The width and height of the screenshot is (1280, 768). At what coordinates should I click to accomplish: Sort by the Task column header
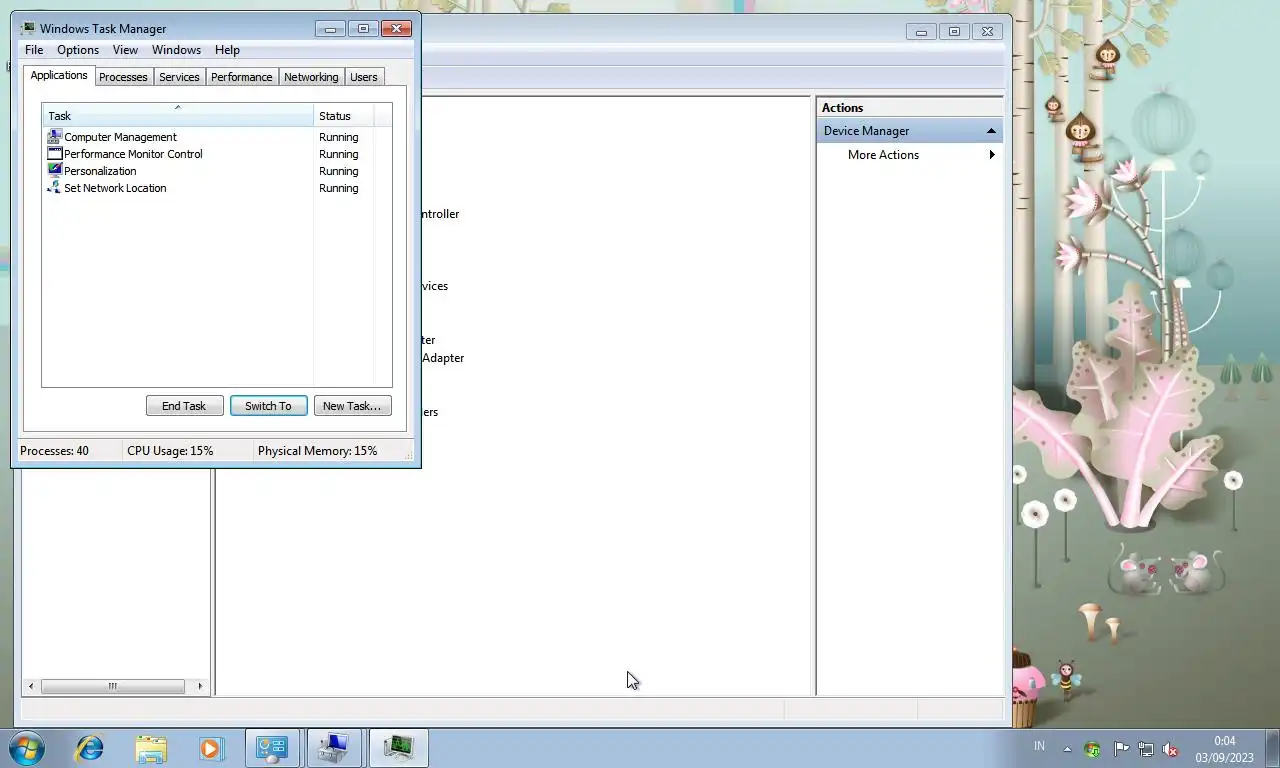178,116
